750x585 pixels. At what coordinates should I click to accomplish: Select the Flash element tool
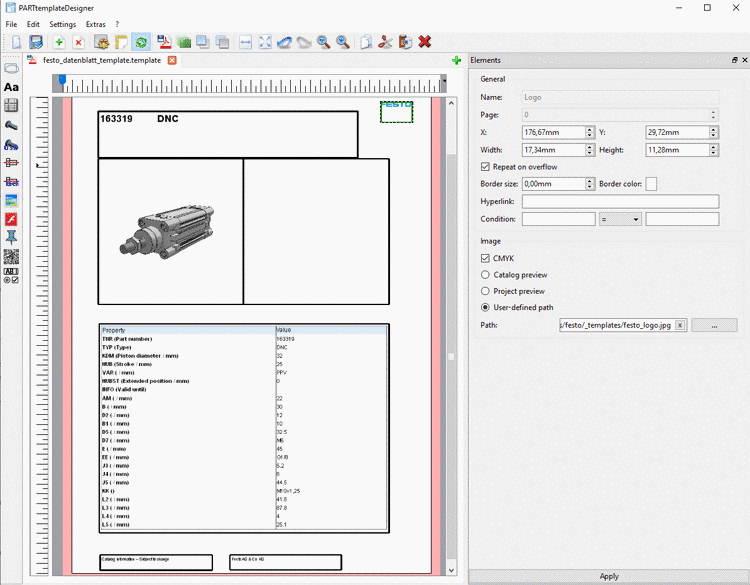(11, 218)
